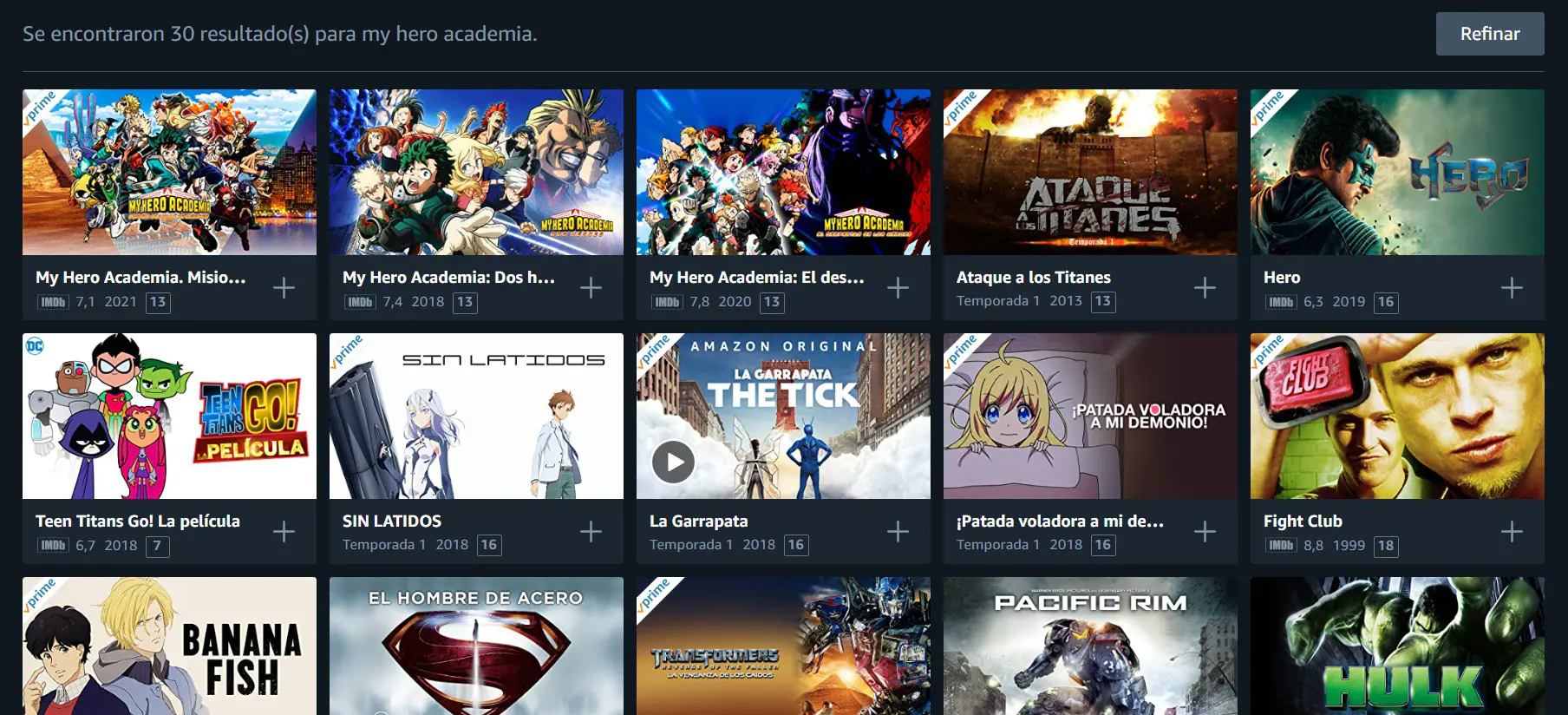Add ¡Patada voladora a mi de... to watchlist
Viewport: 1568px width, 715px height.
1205,531
